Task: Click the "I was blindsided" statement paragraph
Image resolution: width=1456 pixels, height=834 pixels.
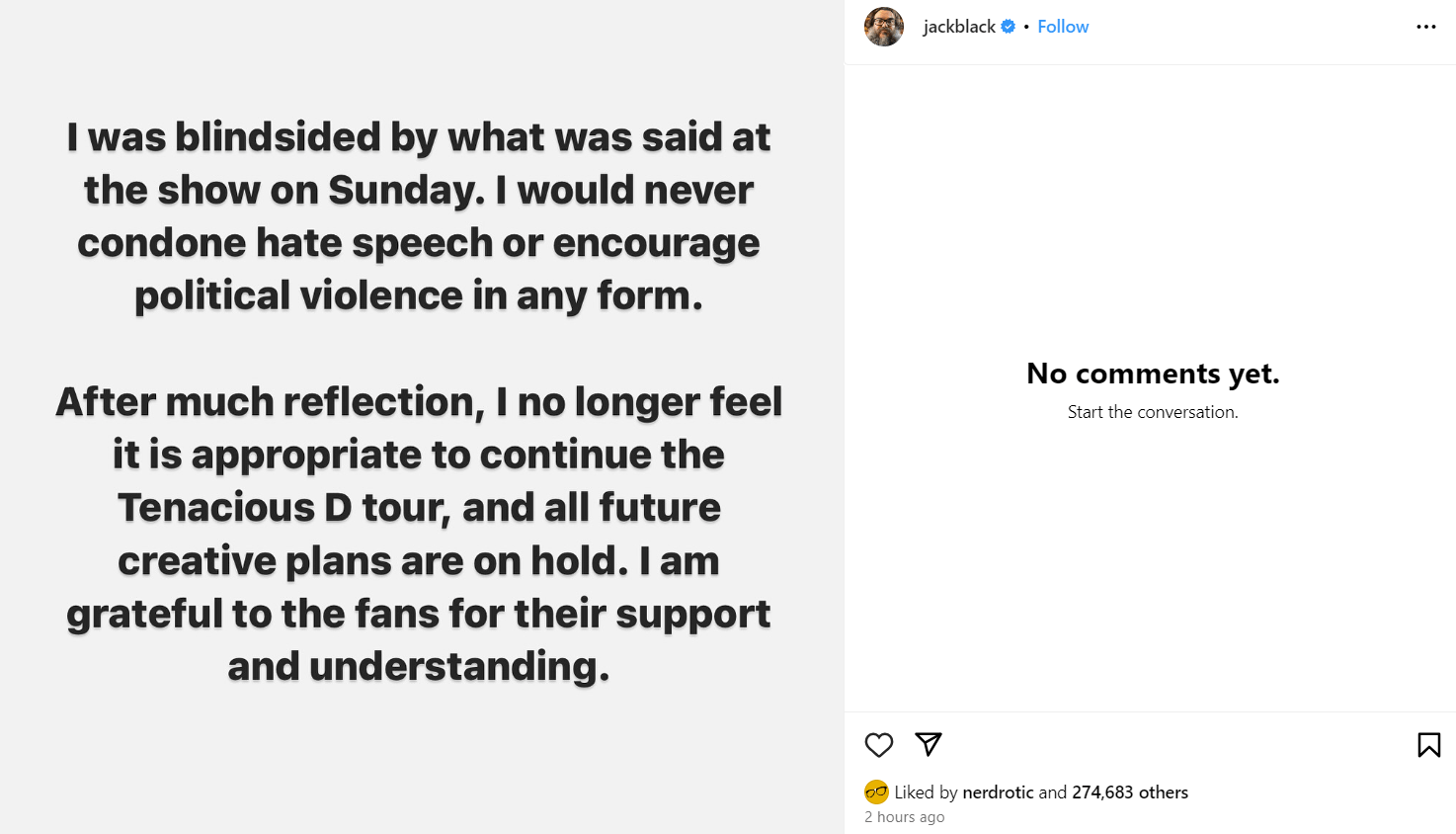Action: tap(419, 215)
